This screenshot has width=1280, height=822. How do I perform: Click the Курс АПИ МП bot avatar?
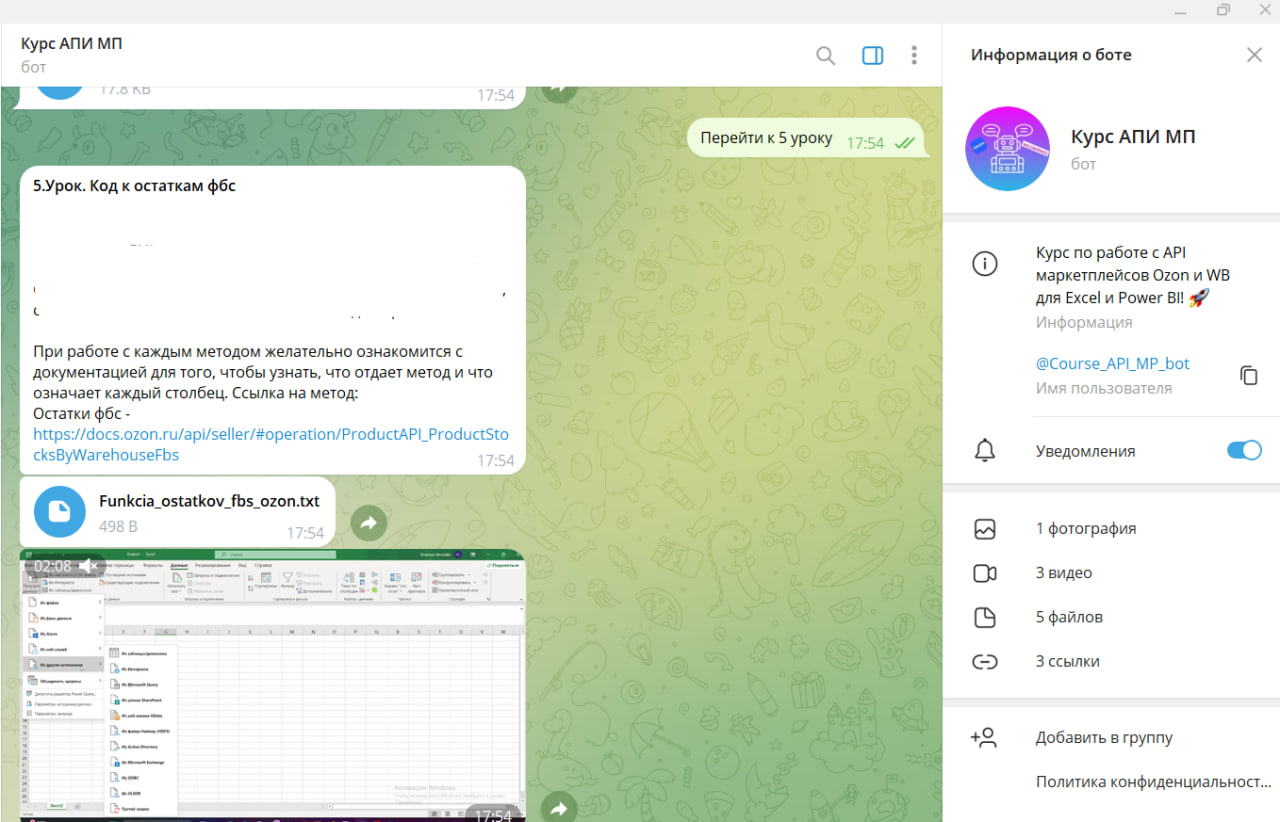pos(1007,149)
